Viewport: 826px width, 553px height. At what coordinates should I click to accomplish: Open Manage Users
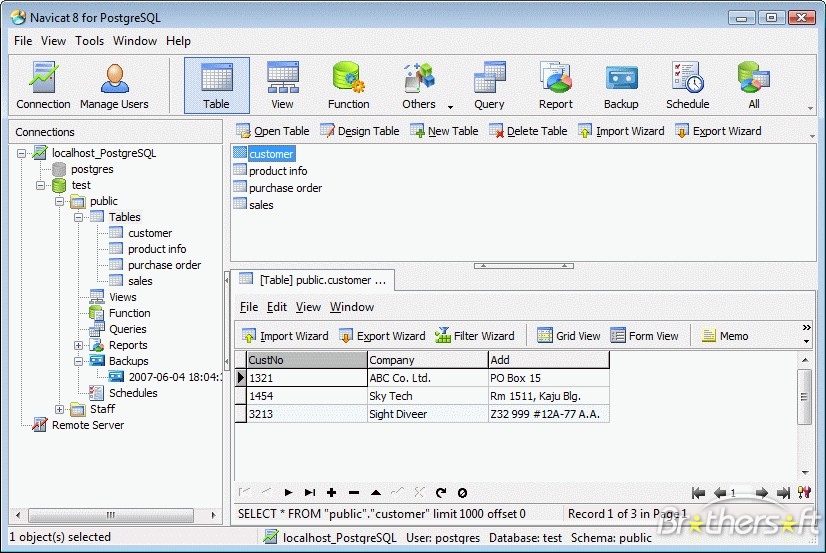pyautogui.click(x=114, y=86)
